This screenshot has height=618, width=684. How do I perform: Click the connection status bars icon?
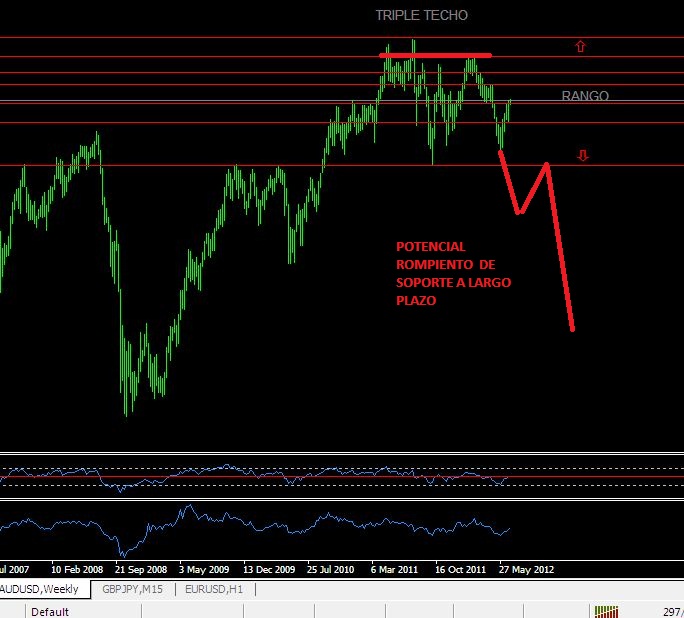[x=607, y=610]
